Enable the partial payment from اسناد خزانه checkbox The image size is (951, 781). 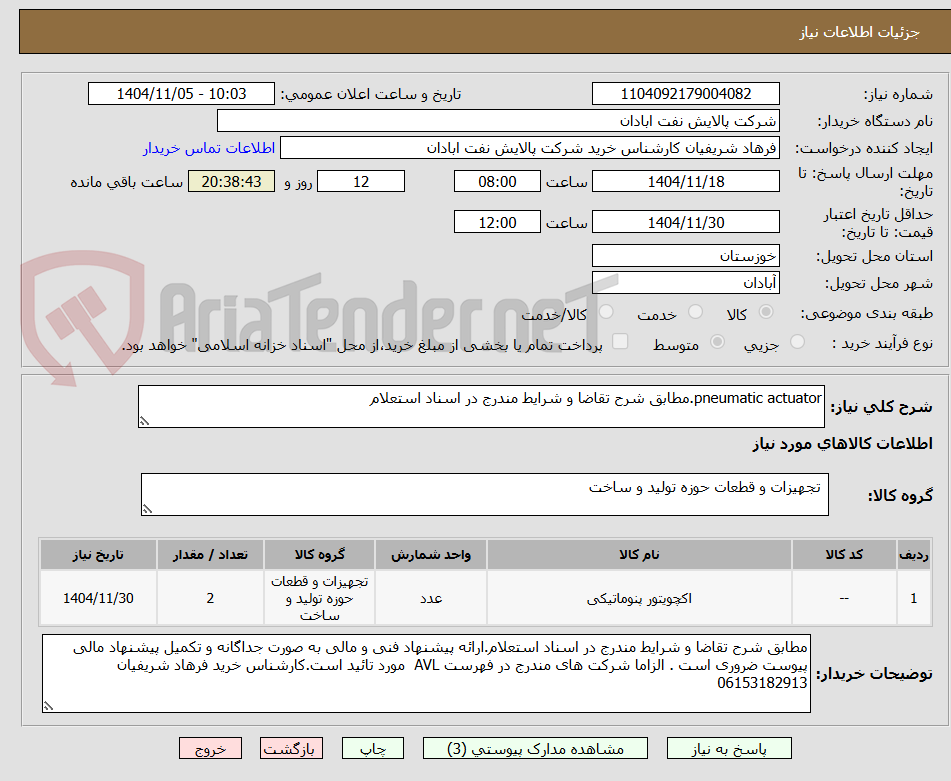(621, 340)
